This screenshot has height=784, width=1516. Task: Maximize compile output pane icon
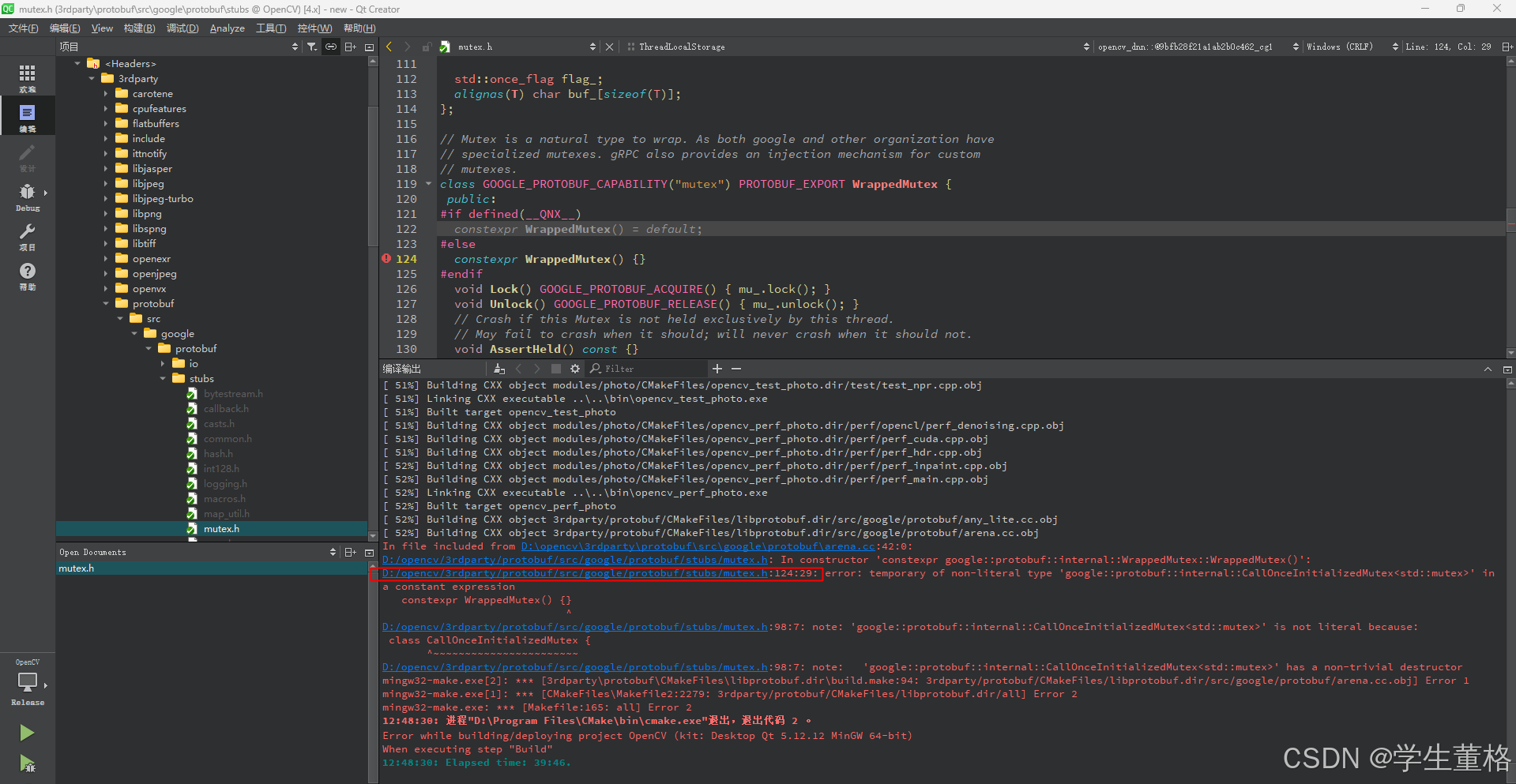point(1507,369)
